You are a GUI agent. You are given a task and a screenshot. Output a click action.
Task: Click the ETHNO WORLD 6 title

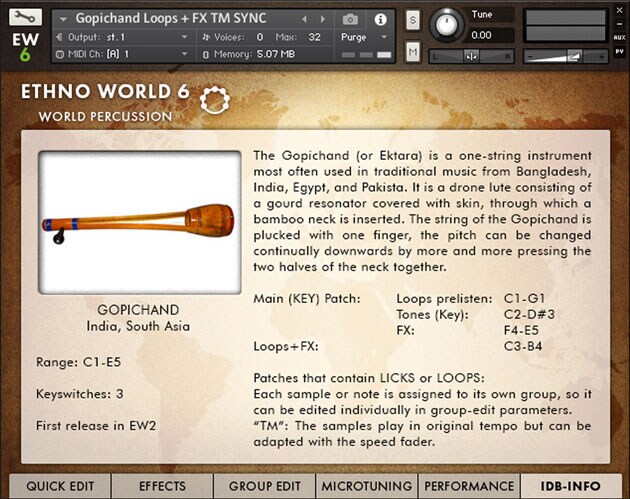pos(105,92)
